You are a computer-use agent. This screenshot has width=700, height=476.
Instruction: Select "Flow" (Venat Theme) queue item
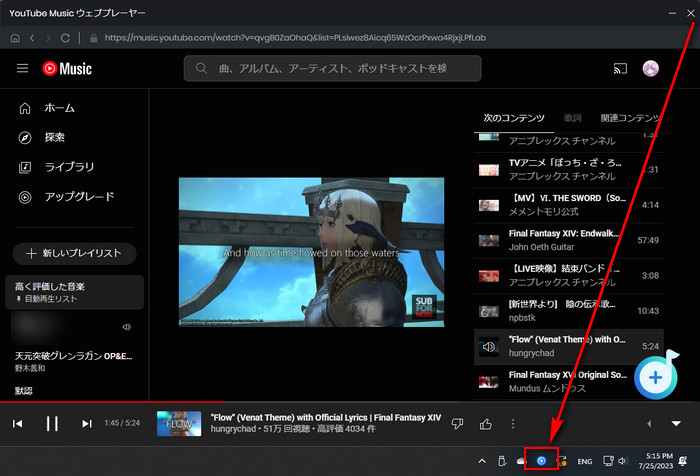tap(569, 347)
